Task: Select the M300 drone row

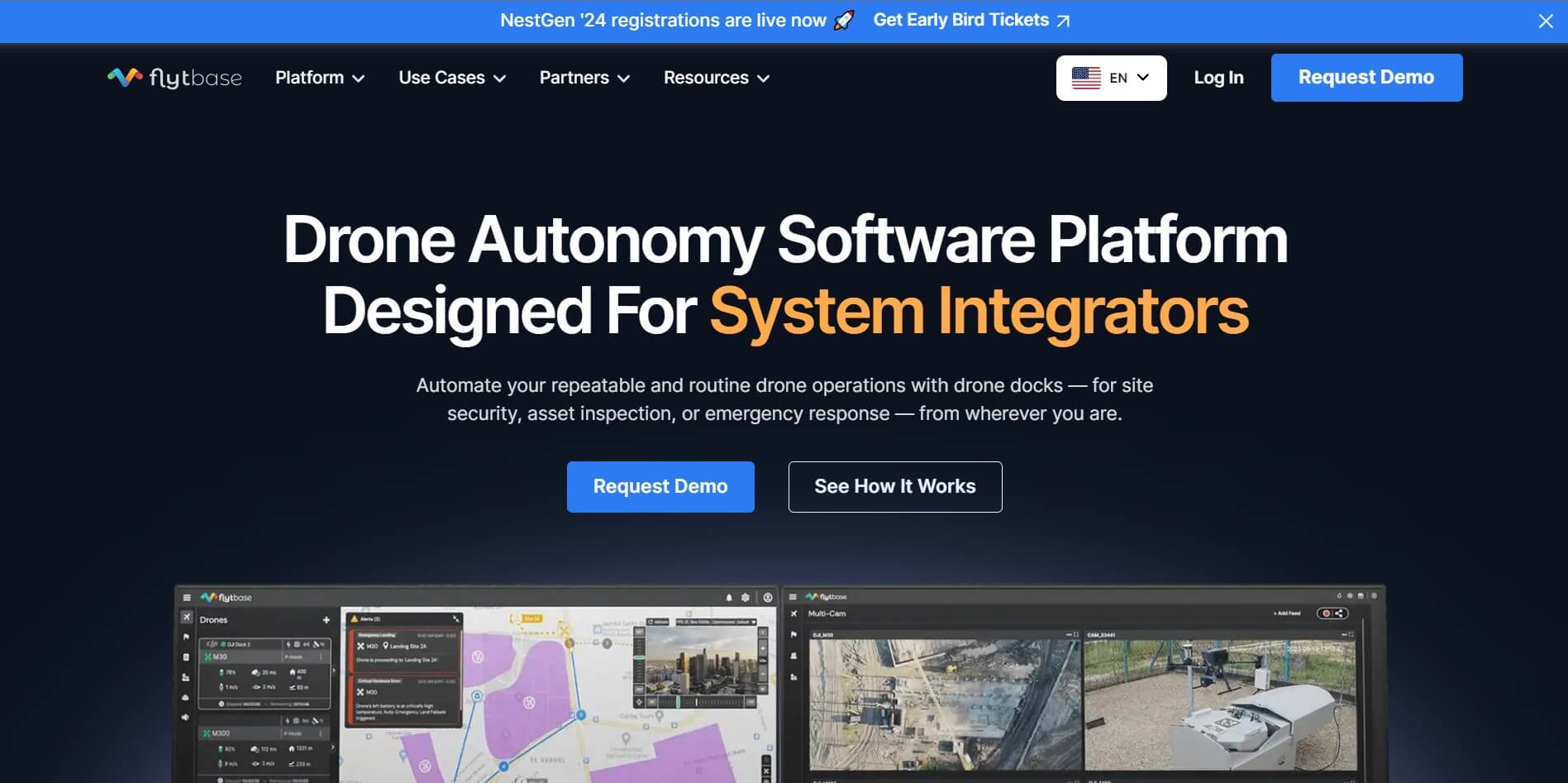Action: [263, 733]
